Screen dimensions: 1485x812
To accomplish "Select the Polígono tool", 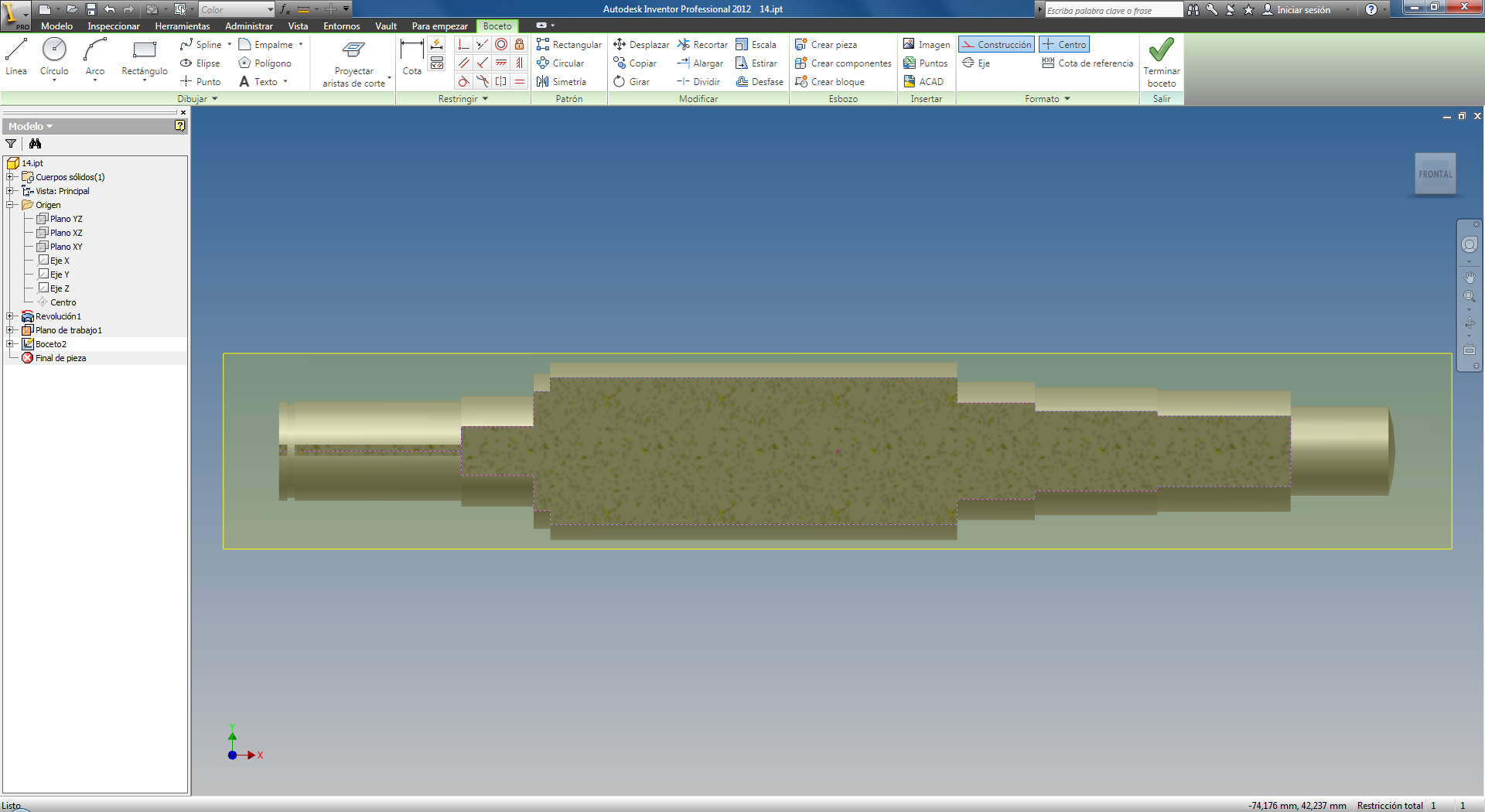I will coord(265,63).
